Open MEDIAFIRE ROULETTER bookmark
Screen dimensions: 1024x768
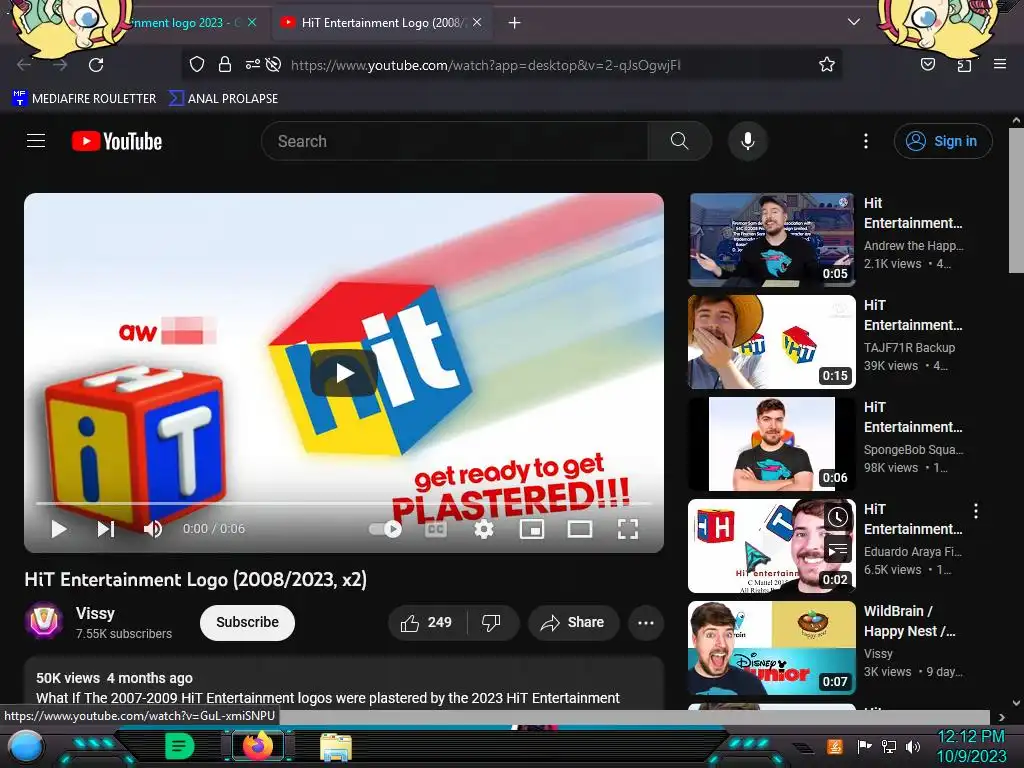point(84,99)
